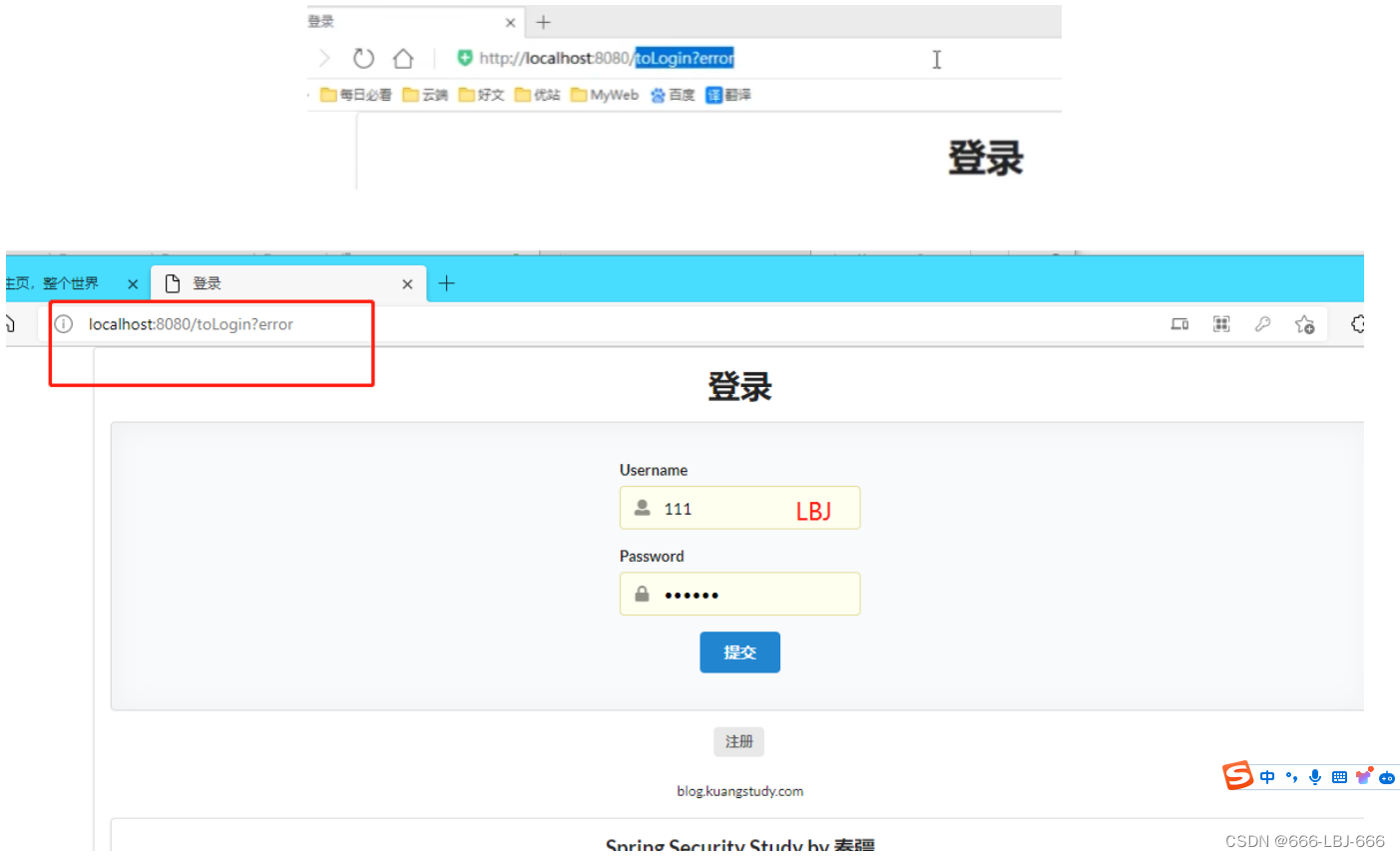Click upper browser address bar URL

[x=607, y=58]
